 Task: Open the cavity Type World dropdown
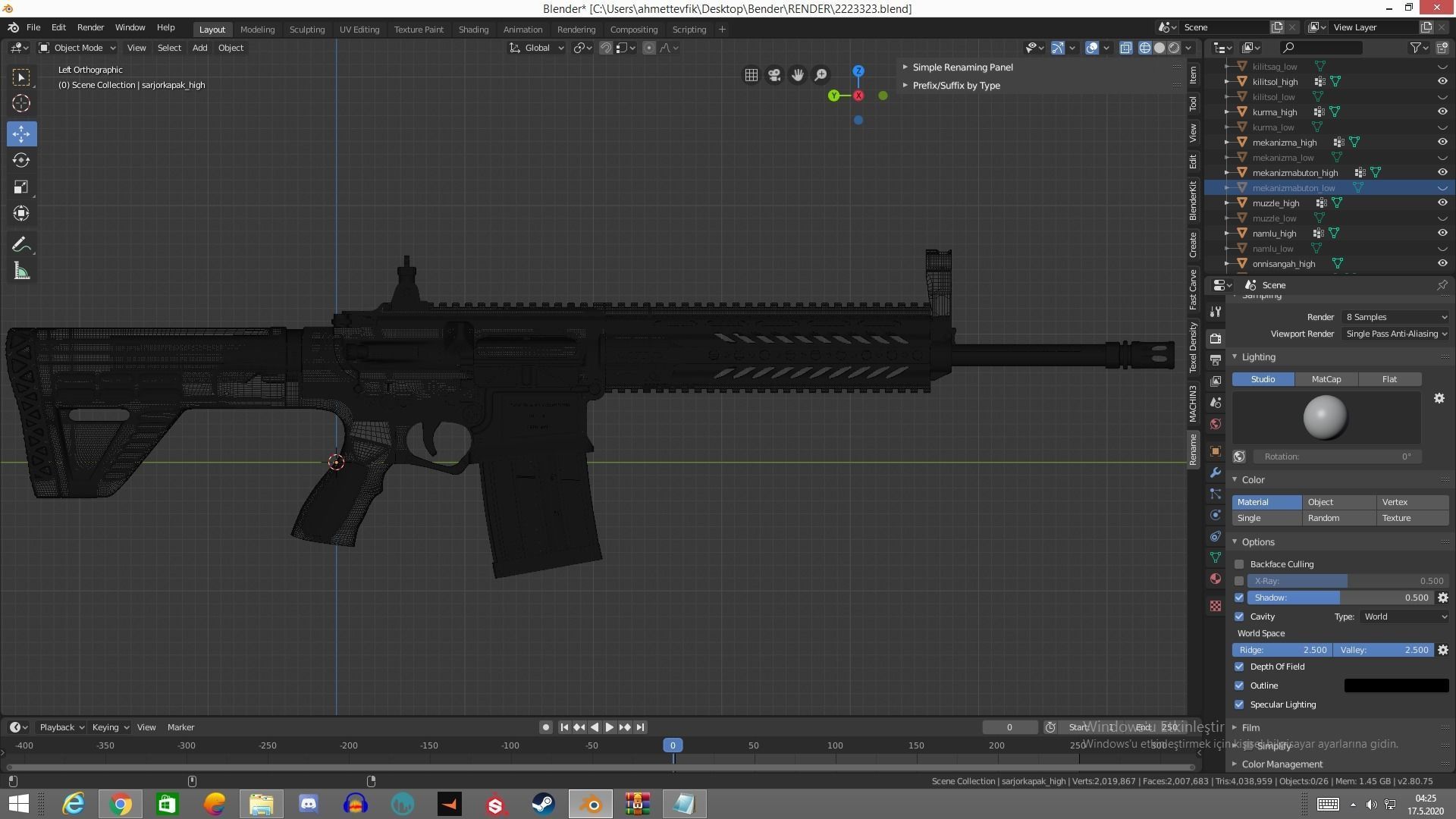(1404, 617)
